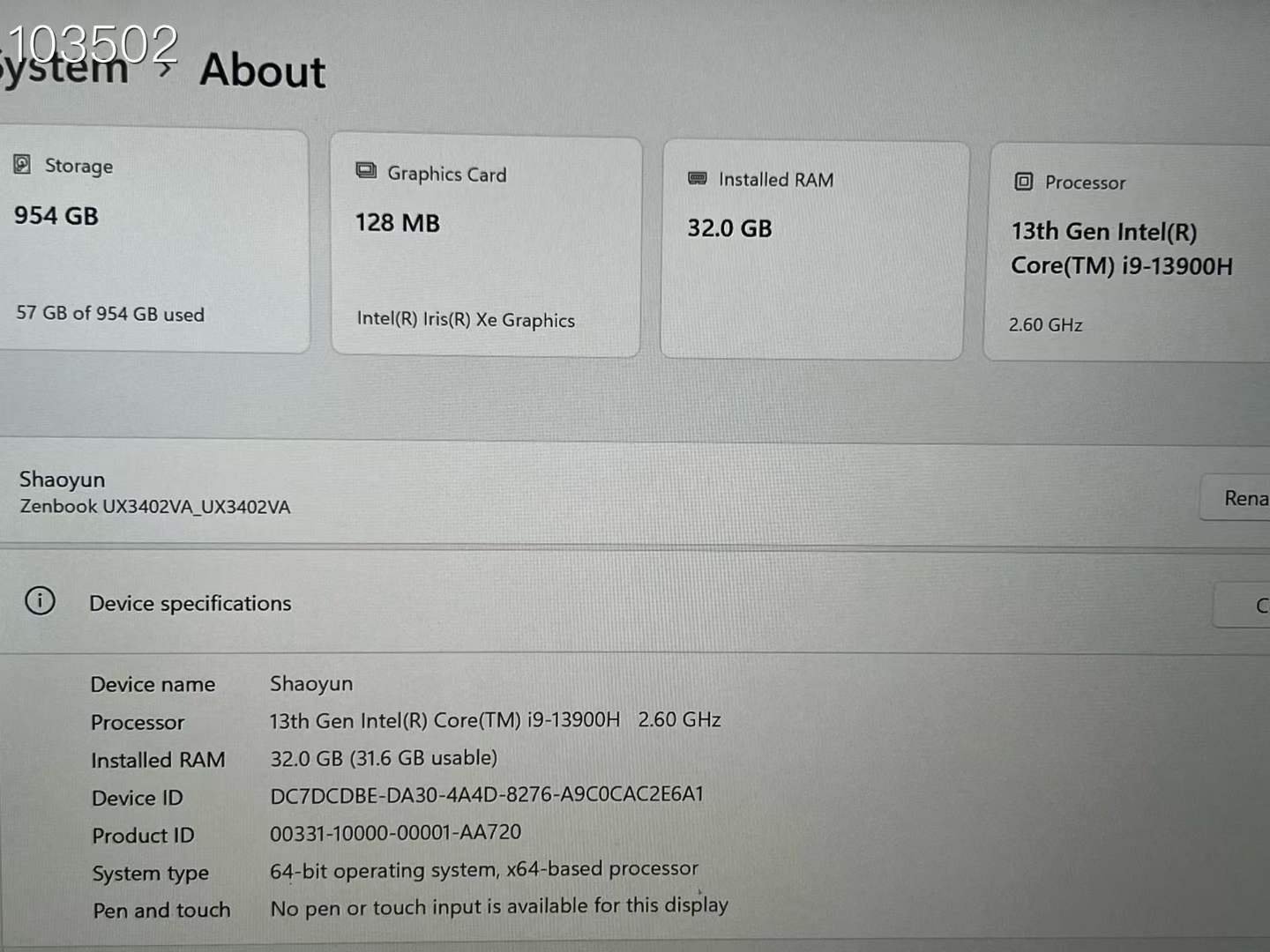The width and height of the screenshot is (1270, 952).
Task: Open the Graphics Card 128 MB card
Action: point(485,246)
